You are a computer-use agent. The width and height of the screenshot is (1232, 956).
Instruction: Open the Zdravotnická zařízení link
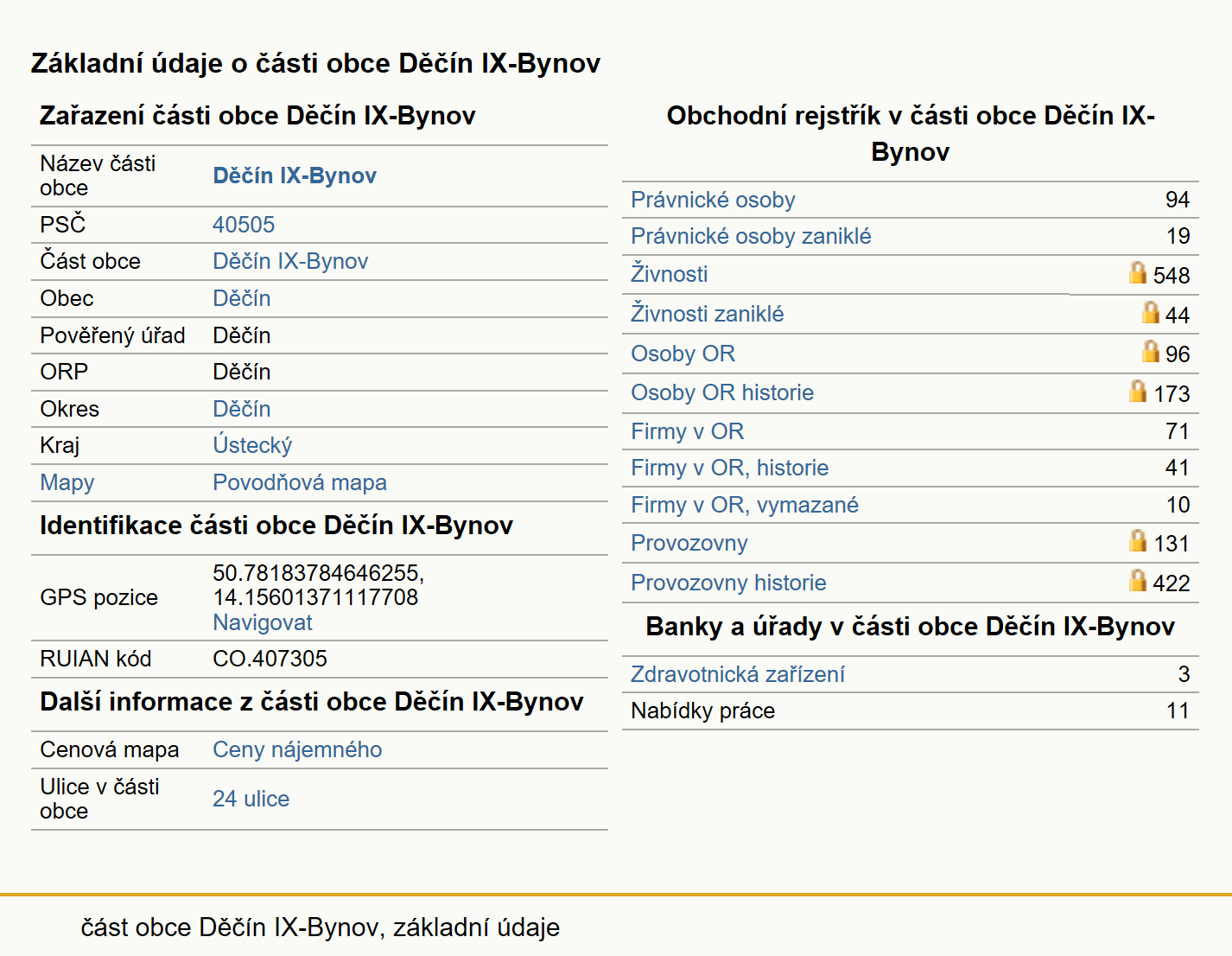click(738, 674)
